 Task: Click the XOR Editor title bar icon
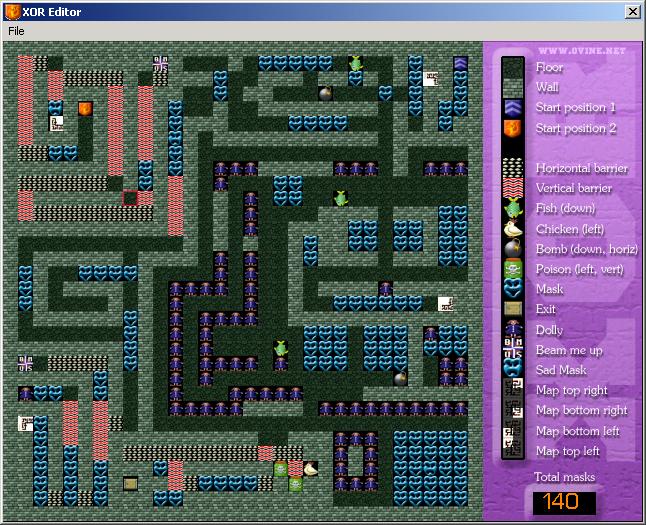(x=12, y=12)
